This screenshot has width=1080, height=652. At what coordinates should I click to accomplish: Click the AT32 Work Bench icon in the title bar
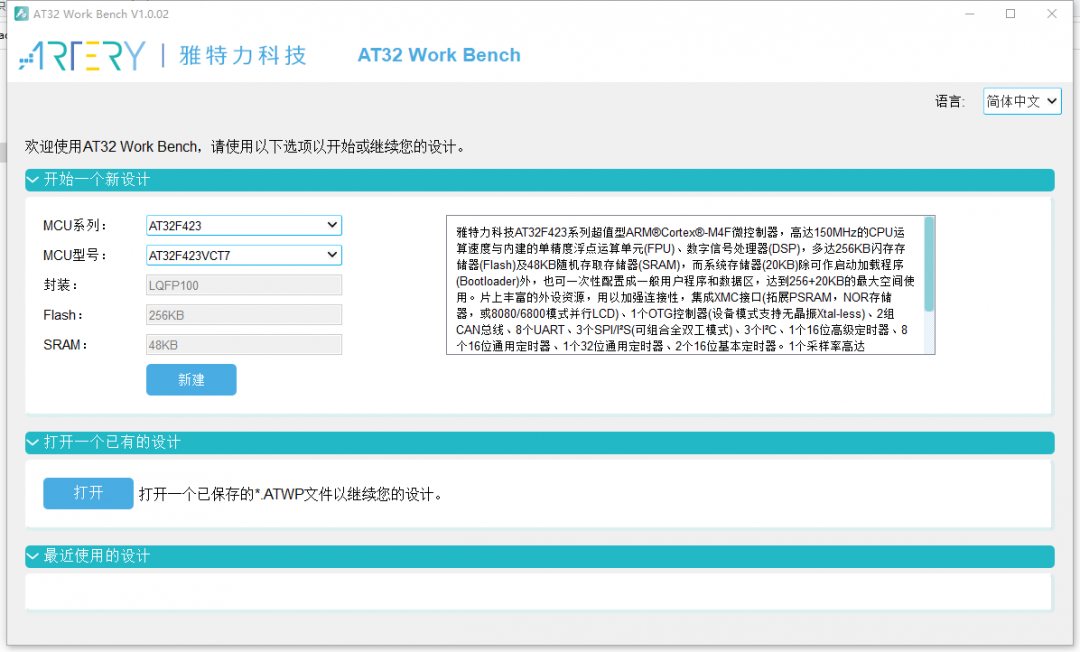coord(22,14)
